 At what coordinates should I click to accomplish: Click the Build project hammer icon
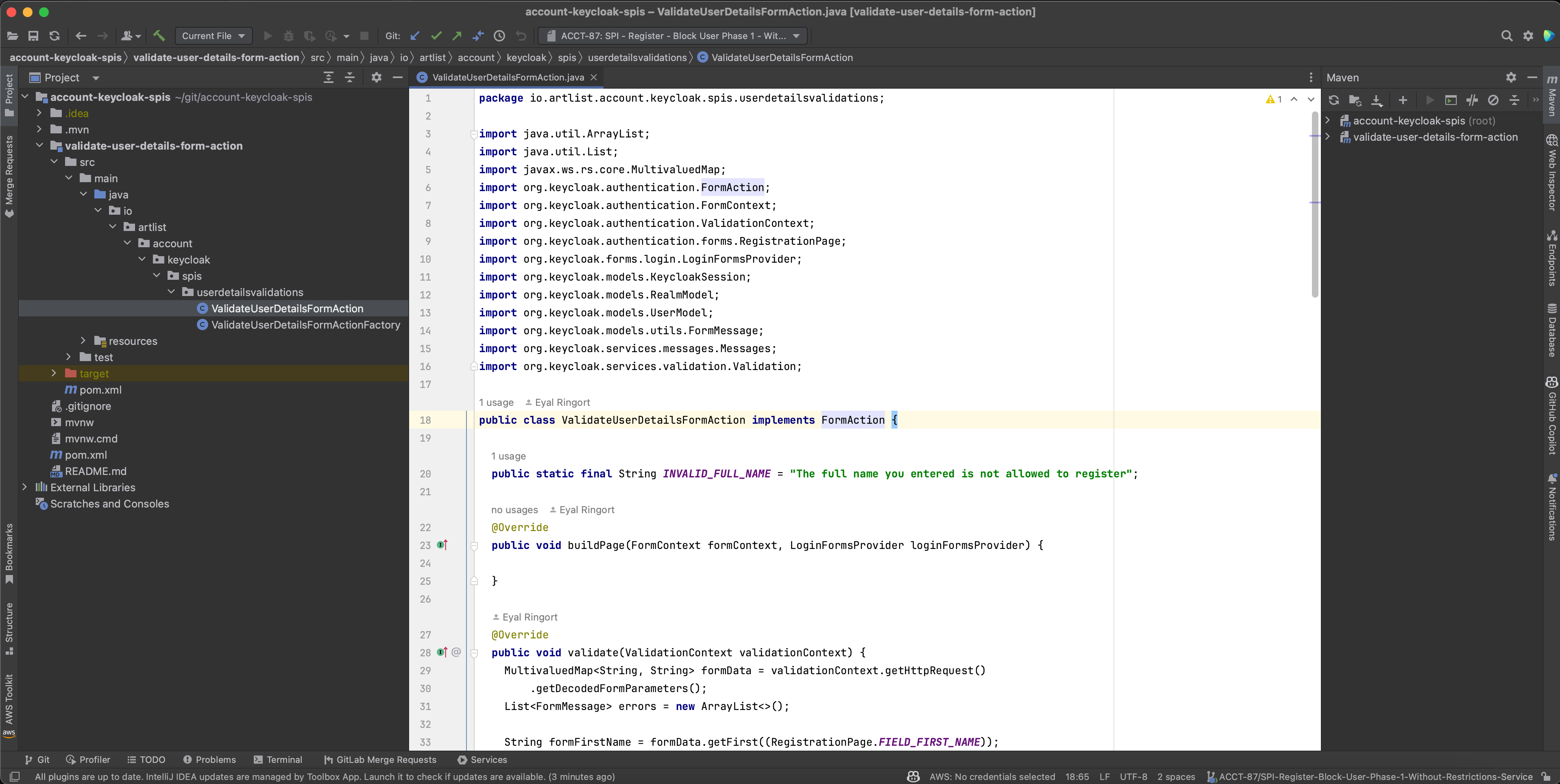tap(159, 36)
